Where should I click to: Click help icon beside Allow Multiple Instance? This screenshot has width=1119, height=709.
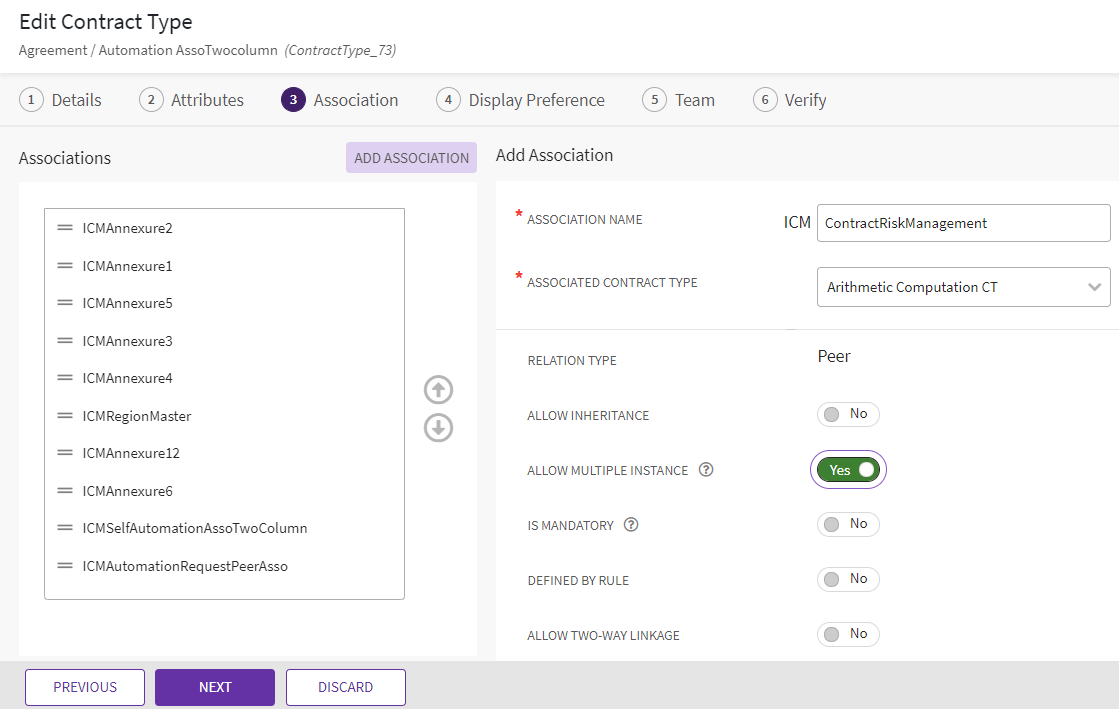[x=706, y=470]
